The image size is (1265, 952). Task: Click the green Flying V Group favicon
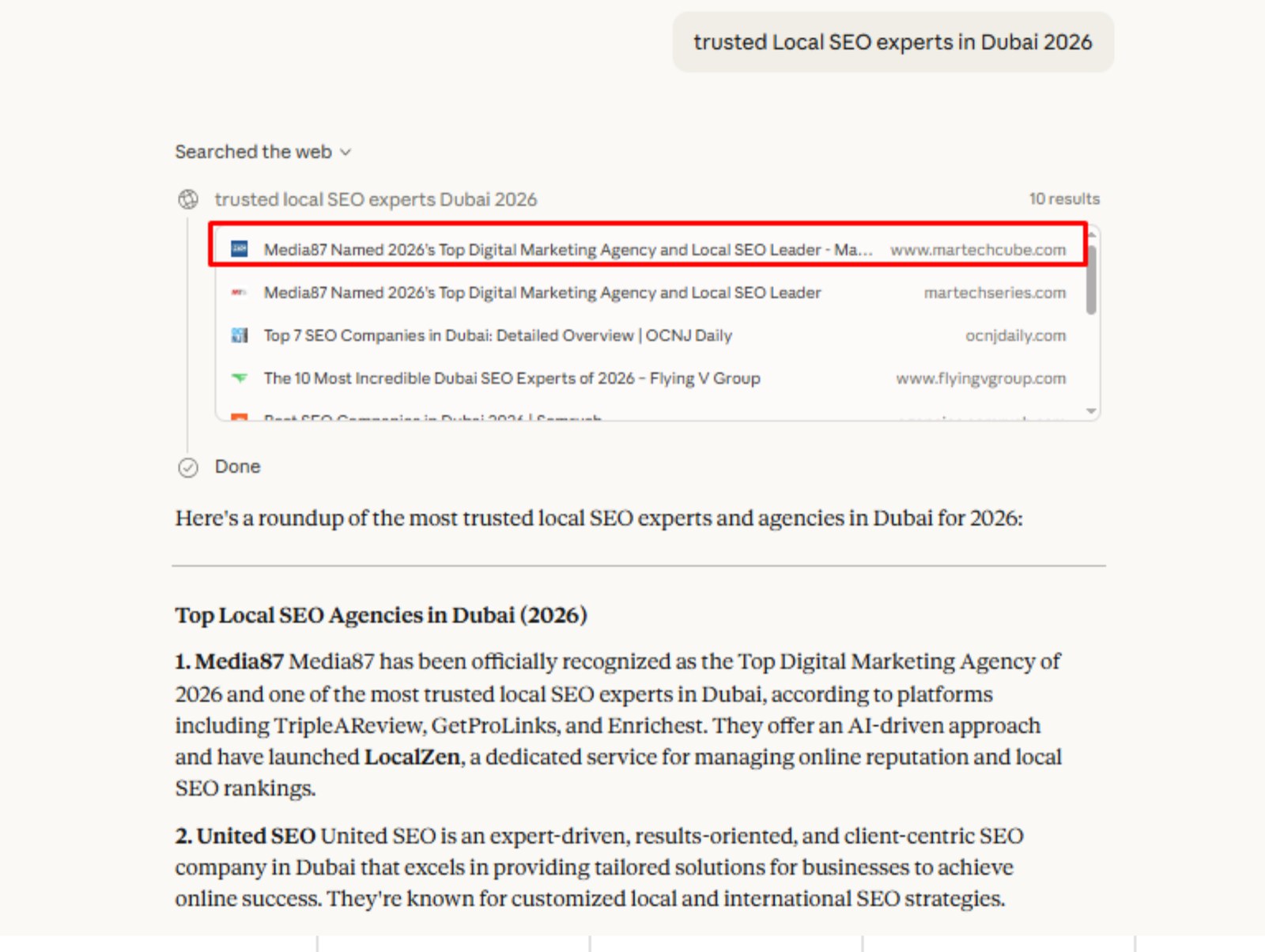coord(239,378)
